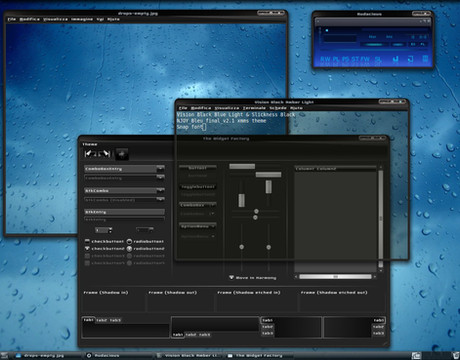Click the enabled spin button showing 1
The width and height of the screenshot is (460, 360).
pyautogui.click(x=104, y=230)
